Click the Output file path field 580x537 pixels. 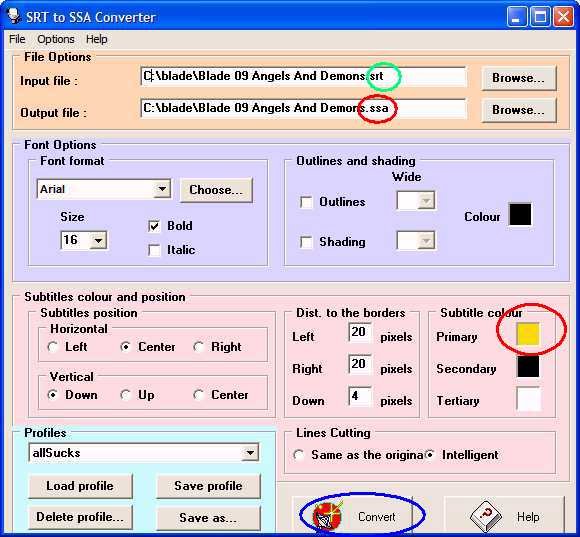click(303, 108)
